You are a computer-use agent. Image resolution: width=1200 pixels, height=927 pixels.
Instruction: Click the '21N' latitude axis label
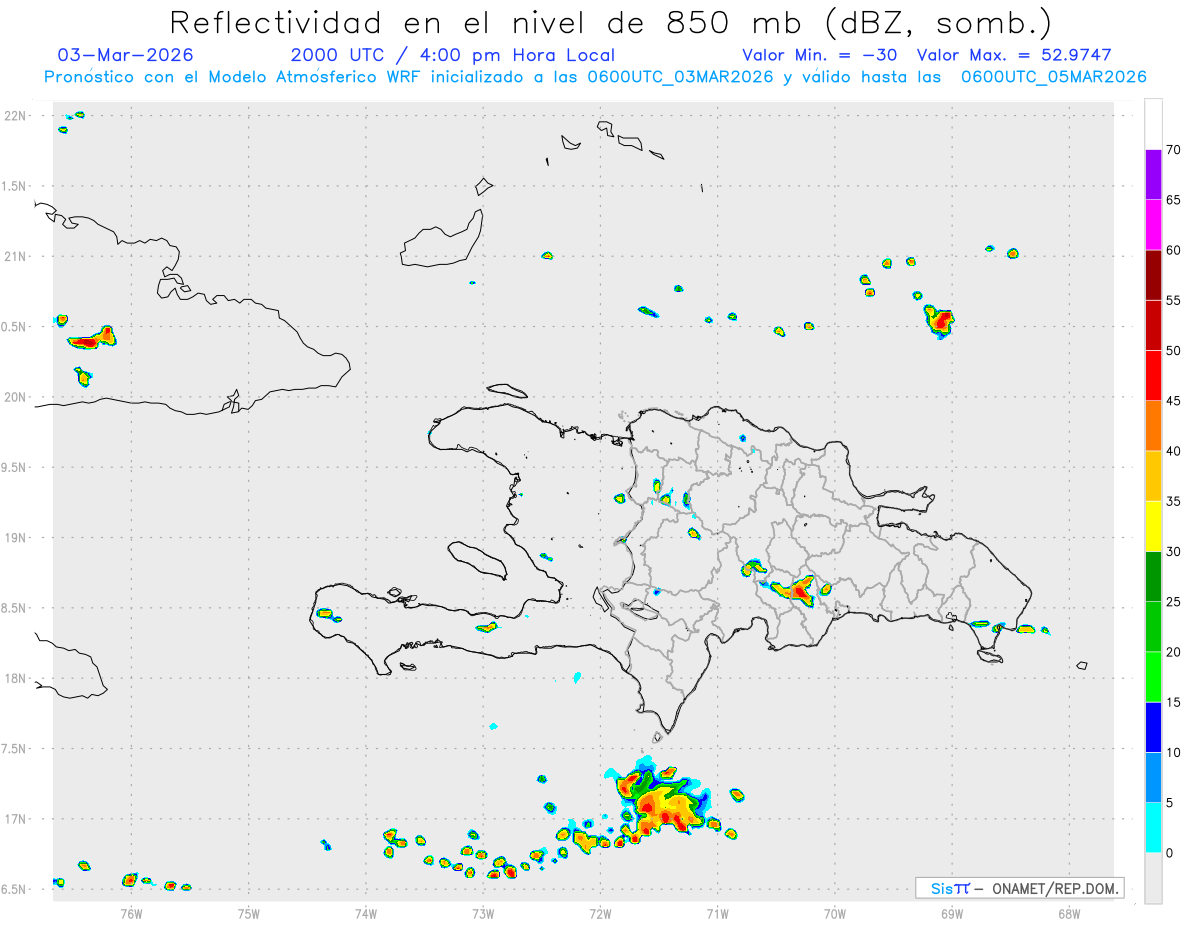pos(15,256)
